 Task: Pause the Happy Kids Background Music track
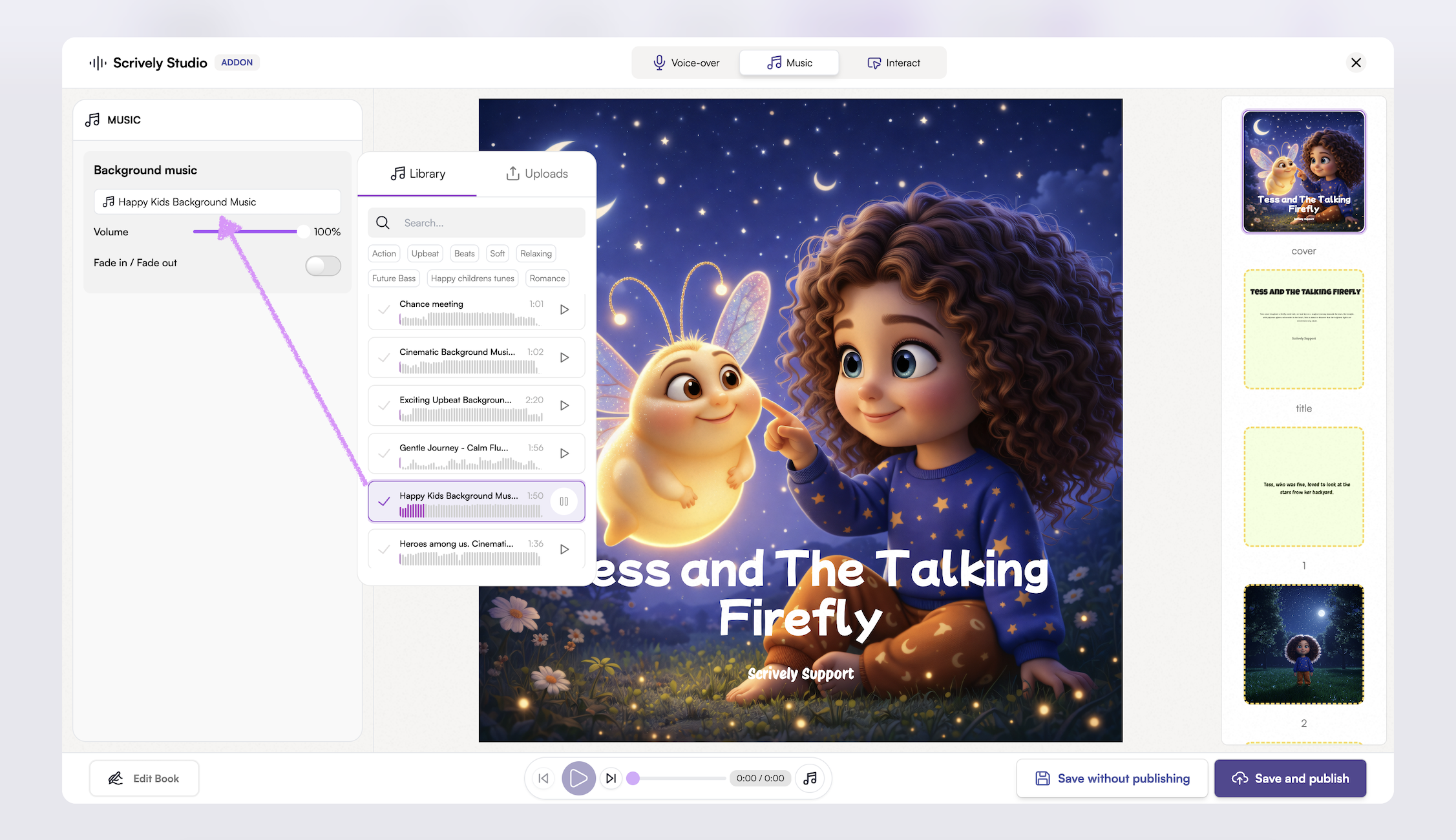(x=564, y=501)
